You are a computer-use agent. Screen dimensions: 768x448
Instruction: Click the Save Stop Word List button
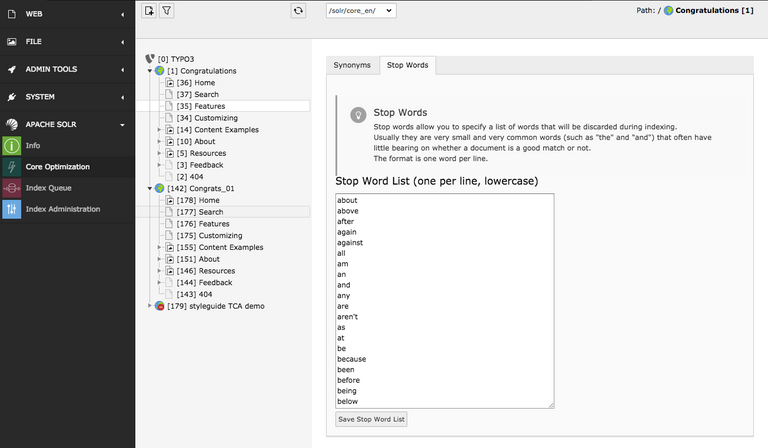371,419
